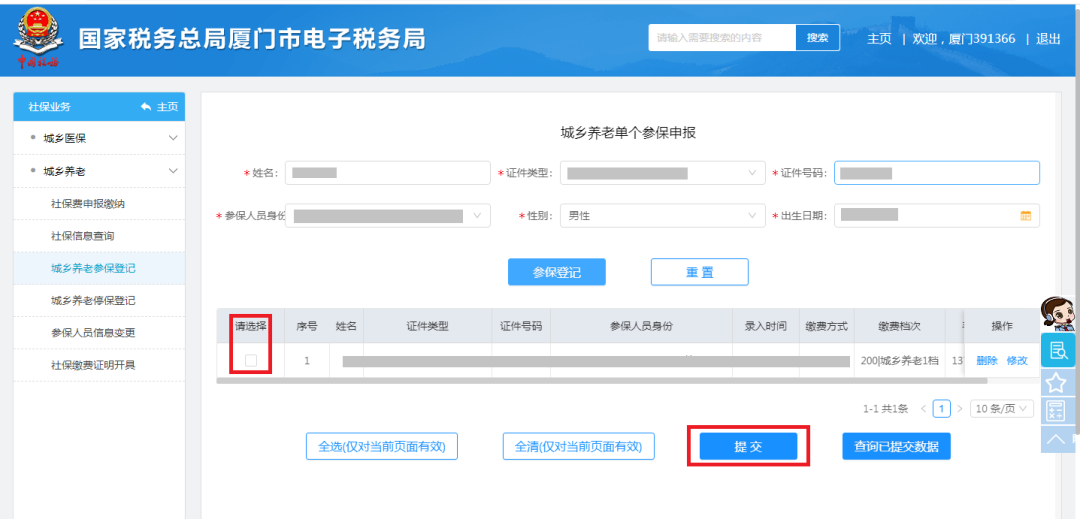The width and height of the screenshot is (1080, 519).
Task: Change page size via 10 条/页 dropdown
Action: tap(1002, 409)
